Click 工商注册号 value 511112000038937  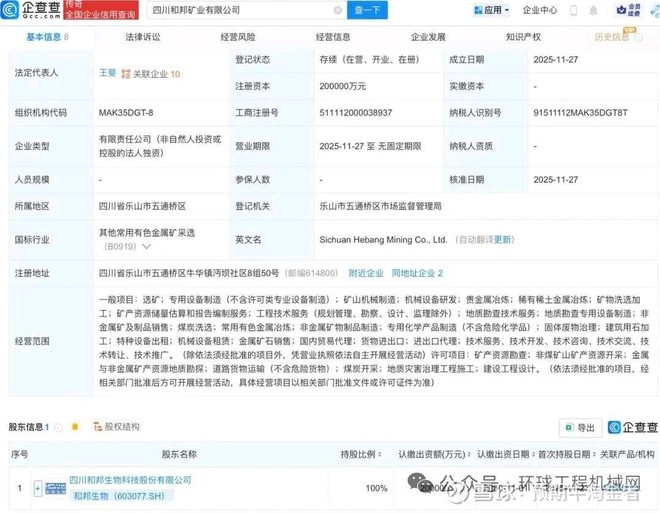[356, 113]
